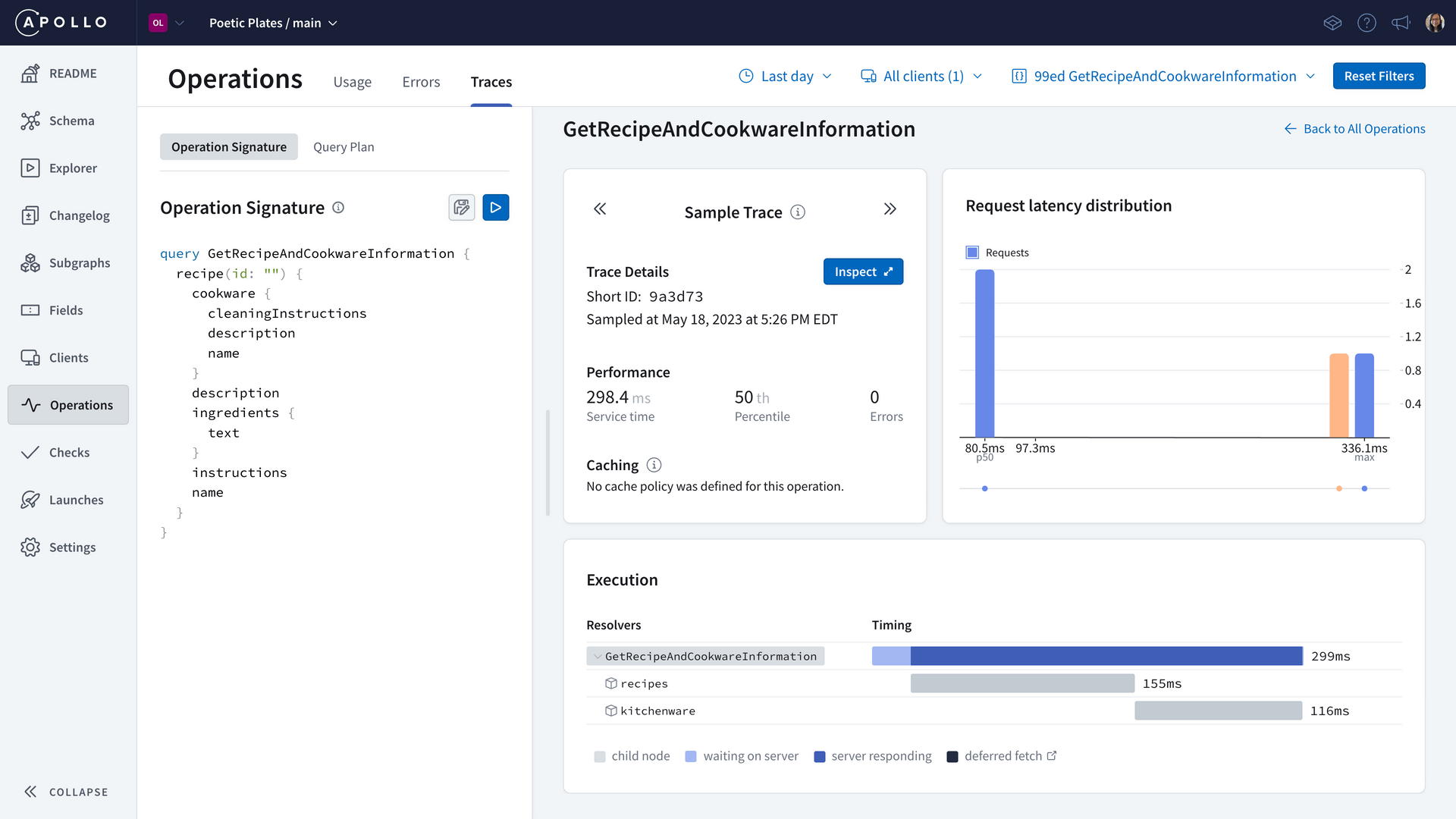This screenshot has width=1456, height=819.
Task: Toggle Checks section in left sidebar
Action: (x=70, y=451)
